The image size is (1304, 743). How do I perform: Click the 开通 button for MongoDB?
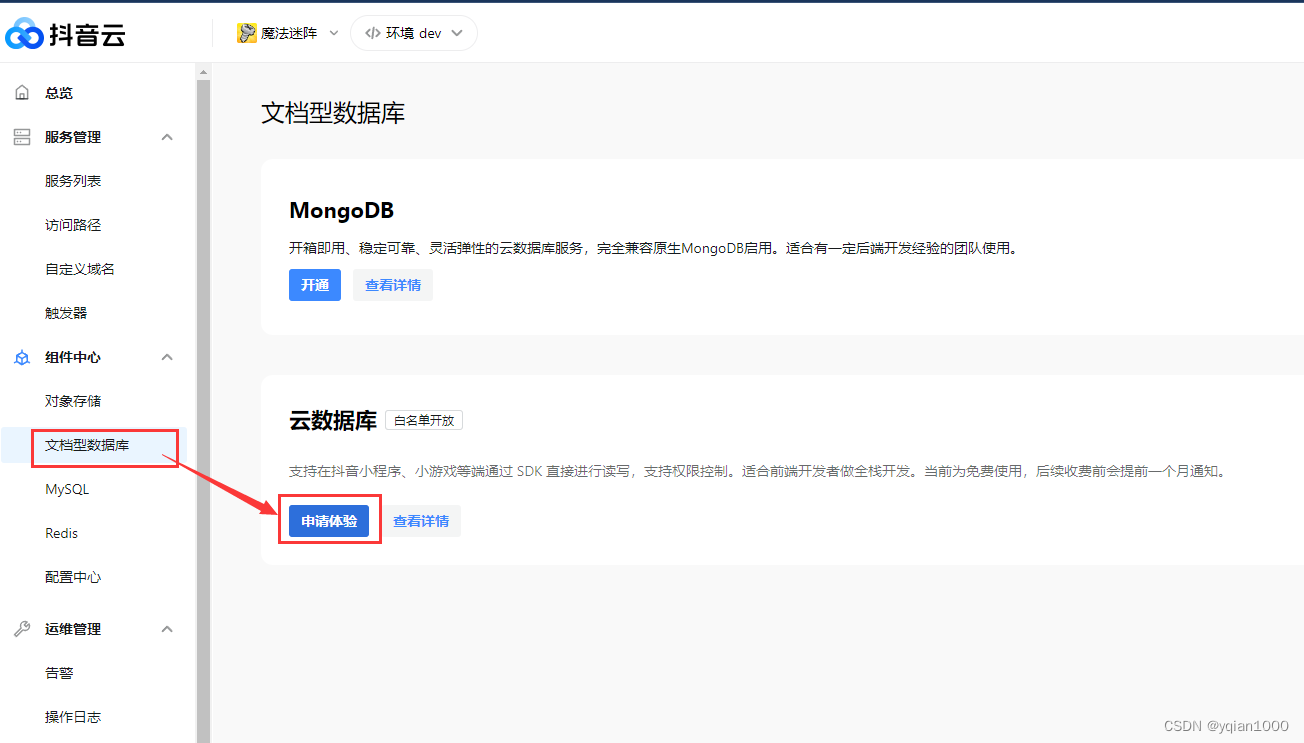pyautogui.click(x=315, y=285)
